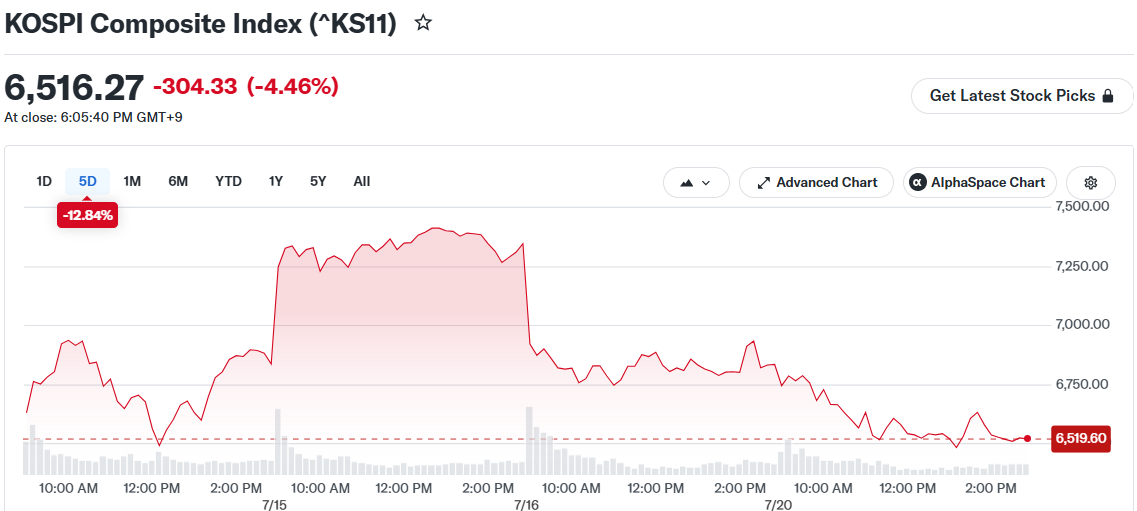This screenshot has width=1137, height=511.
Task: Click the 7,250.00 axis label
Action: 1080,266
